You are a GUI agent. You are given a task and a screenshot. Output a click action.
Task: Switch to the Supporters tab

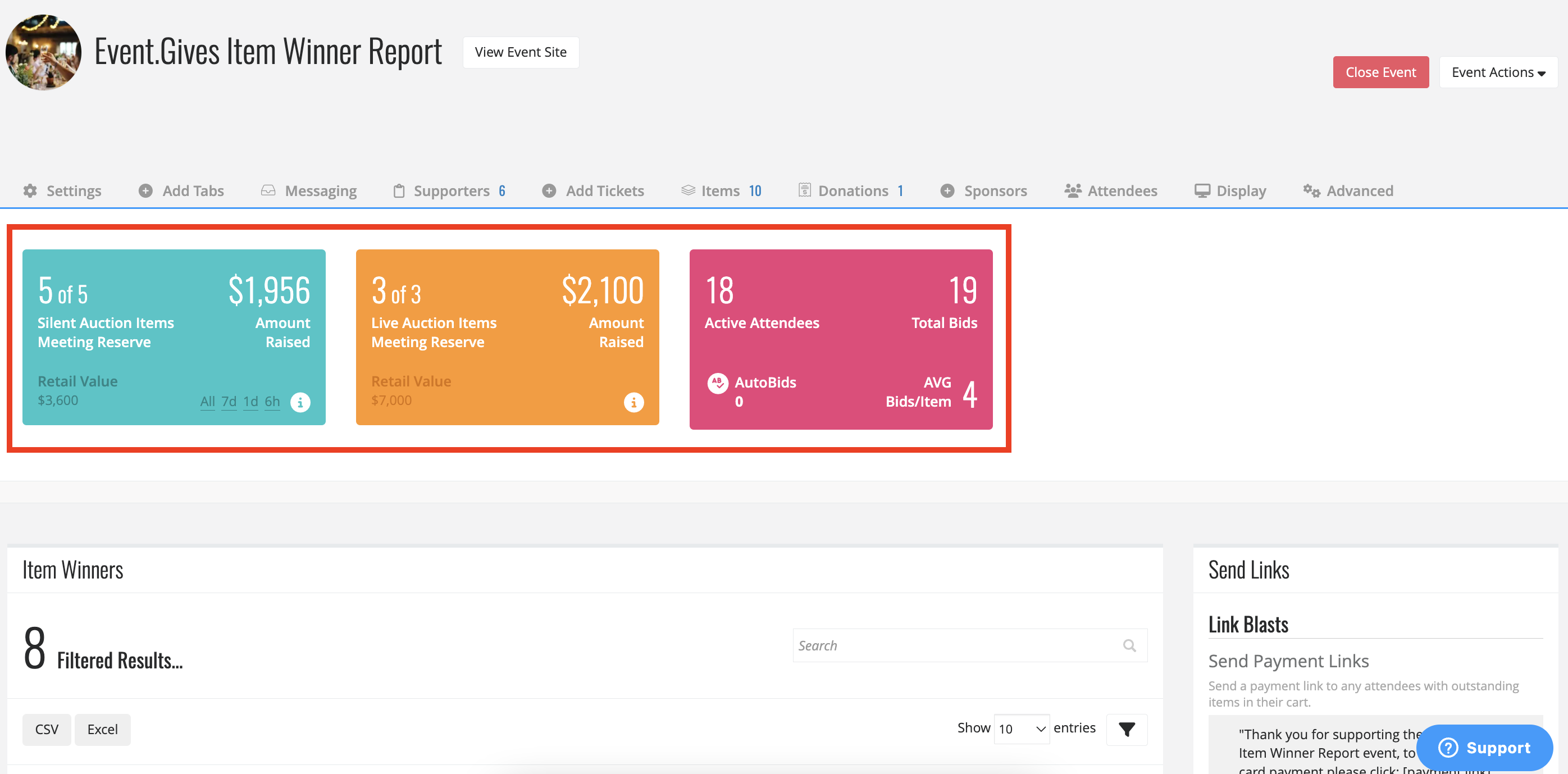tap(449, 190)
